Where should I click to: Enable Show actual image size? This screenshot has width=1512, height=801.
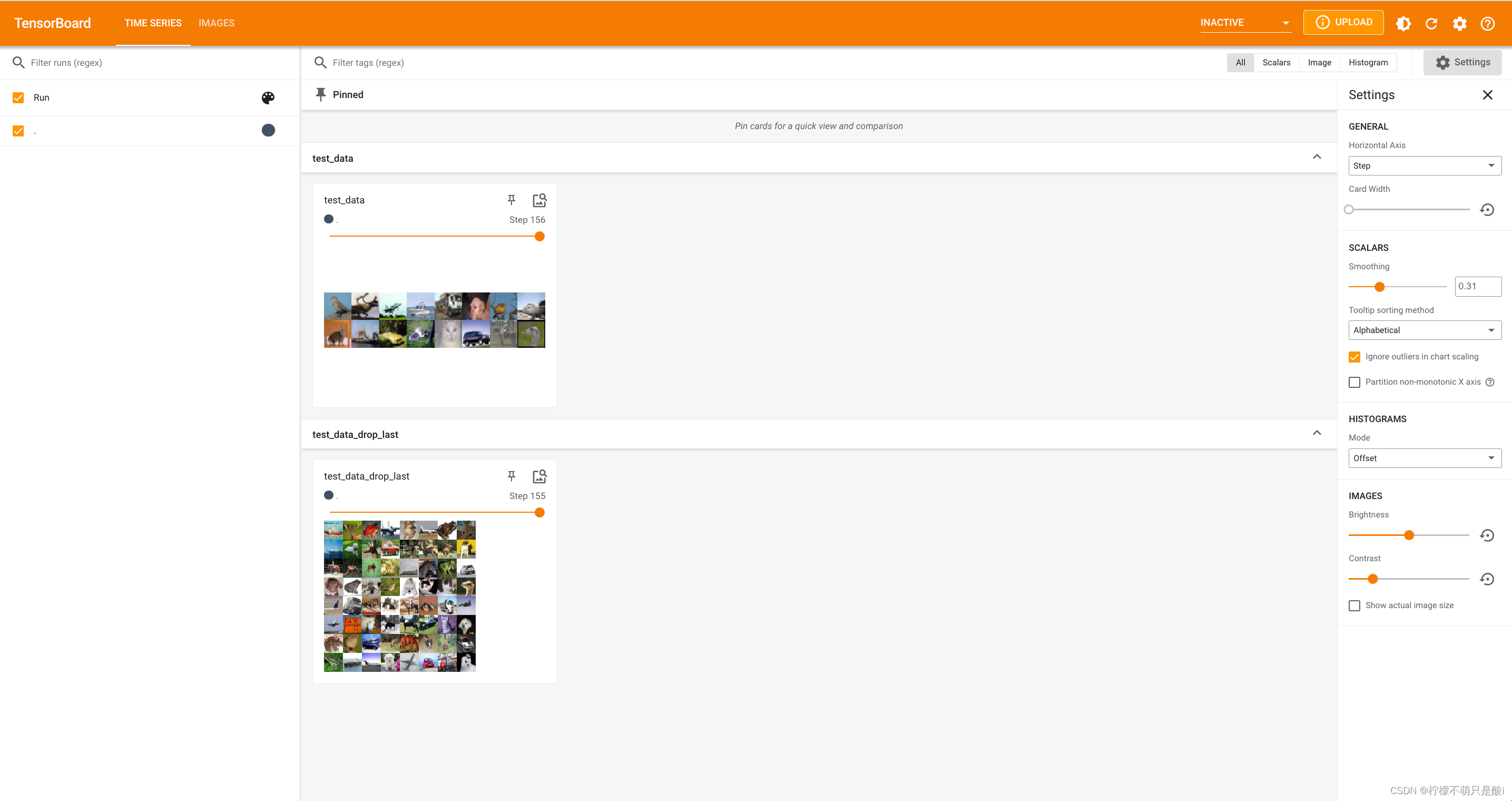coord(1354,605)
